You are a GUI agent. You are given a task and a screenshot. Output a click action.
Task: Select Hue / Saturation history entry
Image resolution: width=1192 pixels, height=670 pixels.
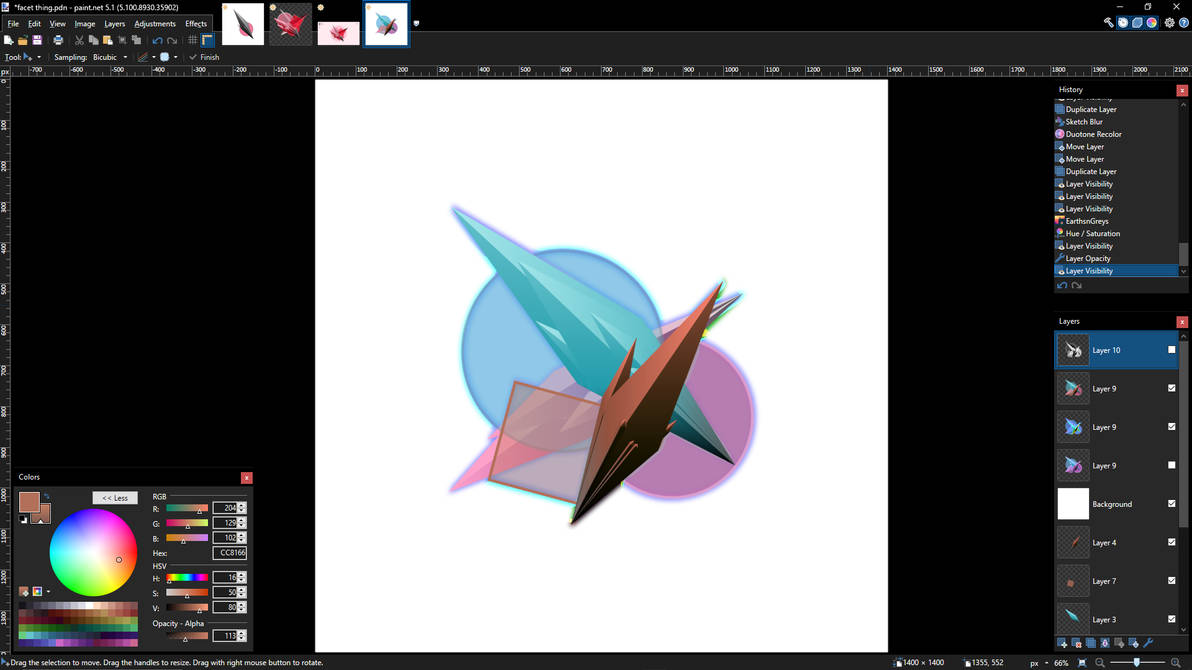(x=1115, y=233)
